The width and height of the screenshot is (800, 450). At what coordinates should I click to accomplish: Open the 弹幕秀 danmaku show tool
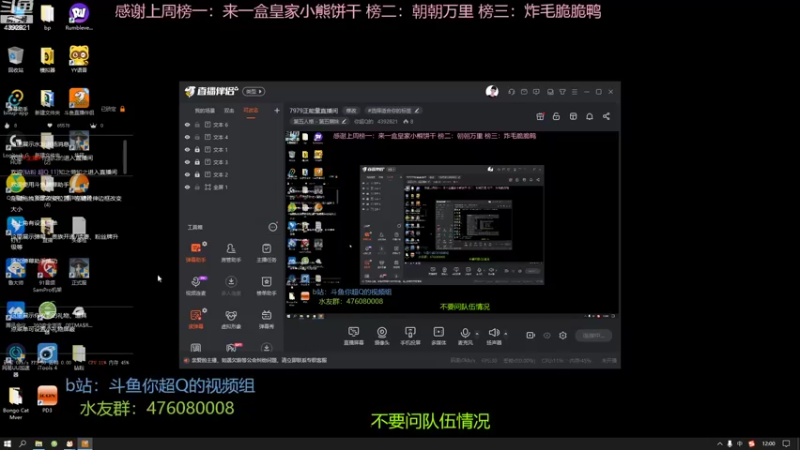tap(266, 319)
